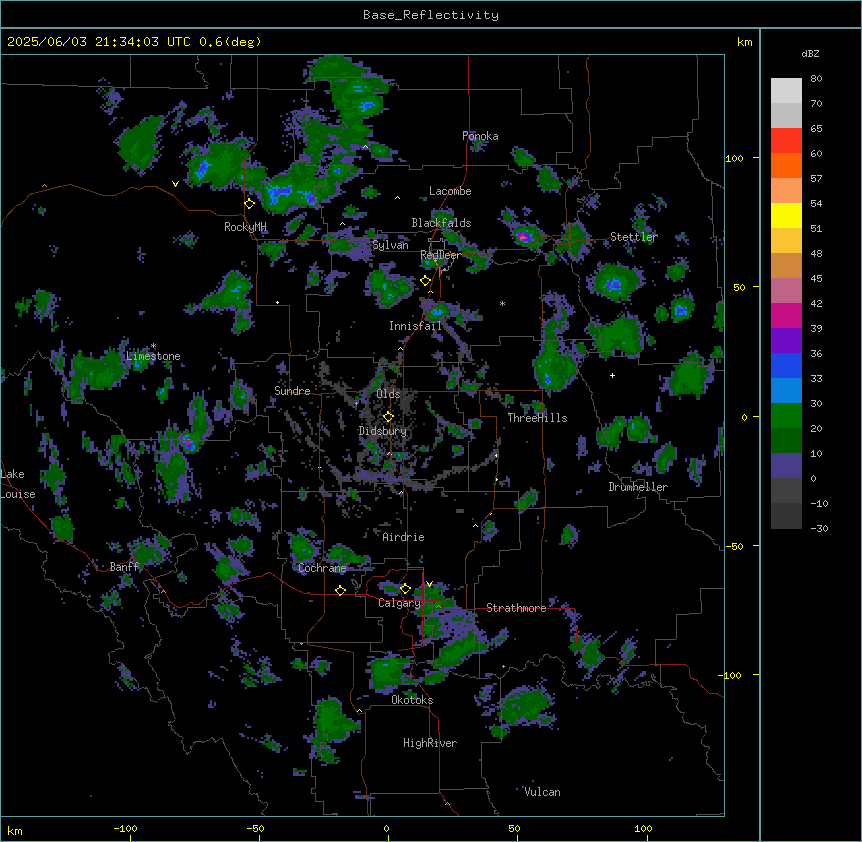This screenshot has width=862, height=842.
Task: Select the Sundre label
Action: point(292,391)
